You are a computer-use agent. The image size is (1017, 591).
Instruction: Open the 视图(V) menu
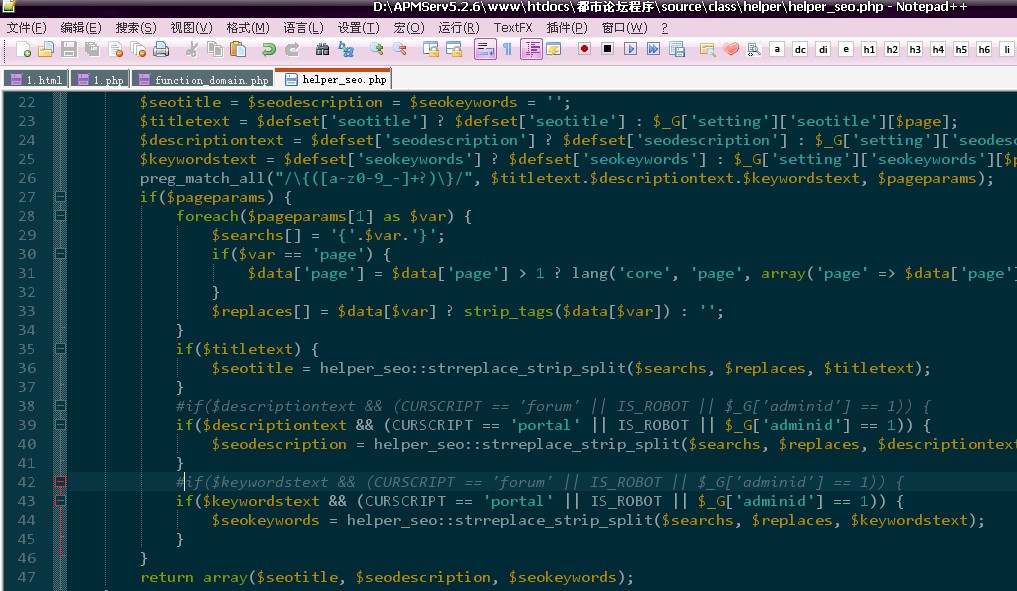coord(191,28)
